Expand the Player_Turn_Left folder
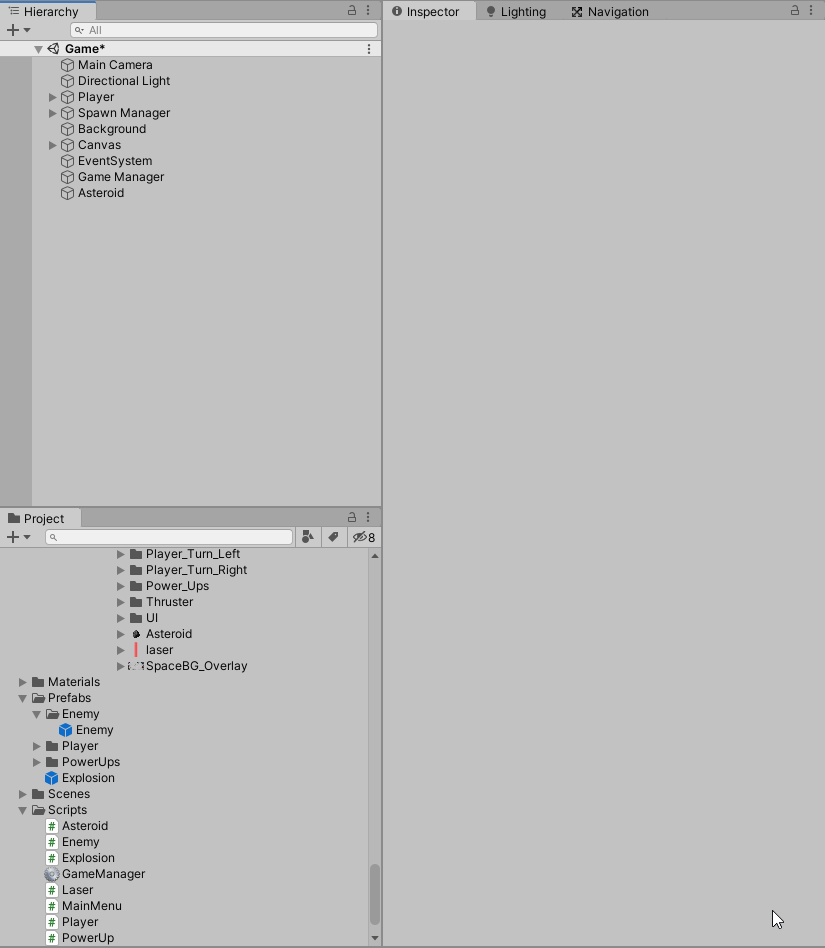 [121, 554]
